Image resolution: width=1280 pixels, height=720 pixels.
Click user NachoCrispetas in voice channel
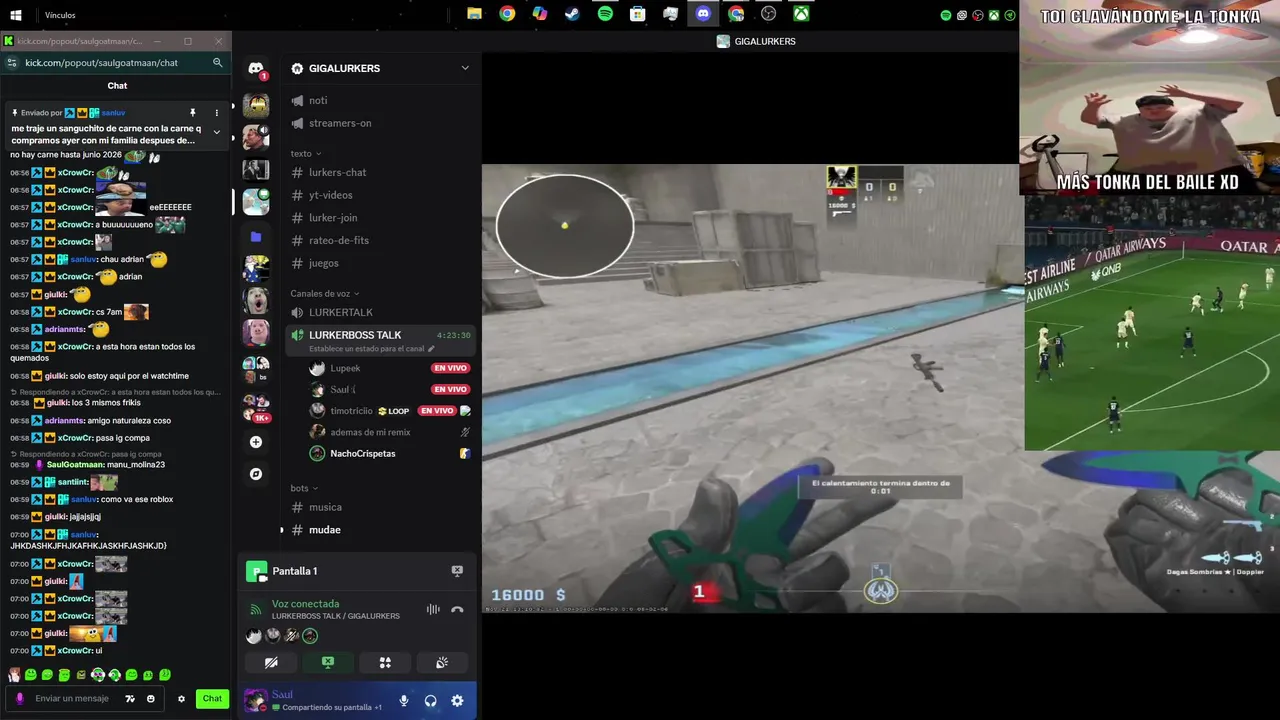363,453
